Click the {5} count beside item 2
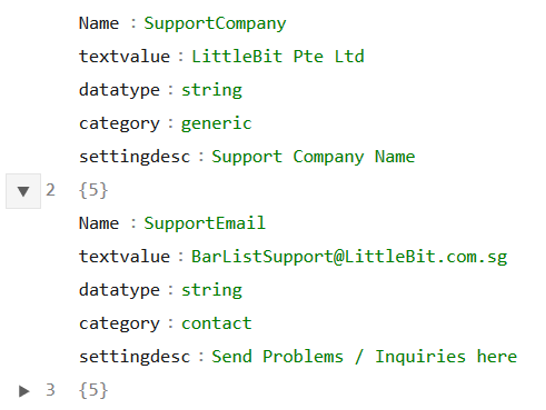Screen dimensions: 546x410 click(x=93, y=191)
